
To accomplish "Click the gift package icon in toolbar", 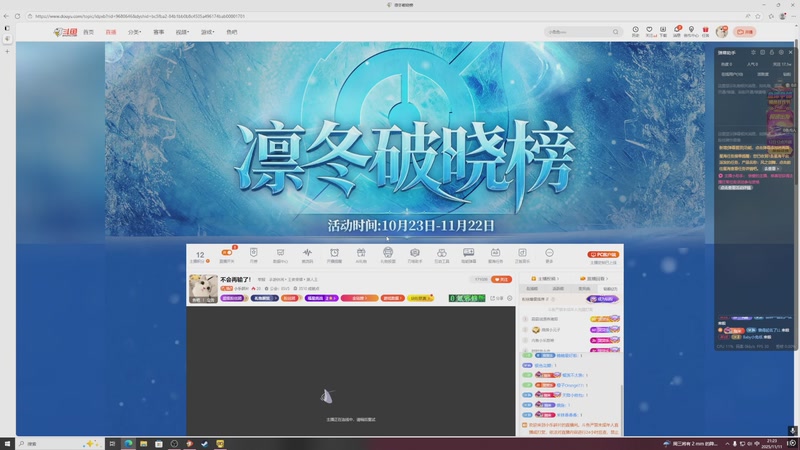I will (x=361, y=253).
